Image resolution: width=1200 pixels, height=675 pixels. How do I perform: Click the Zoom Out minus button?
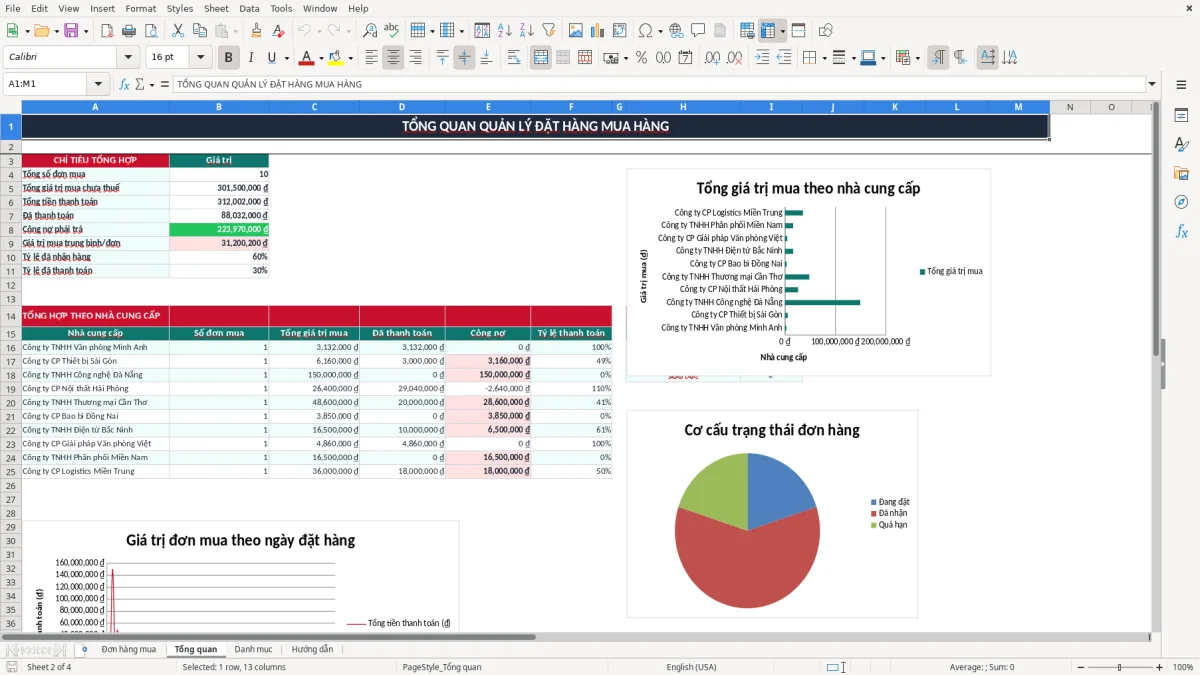click(1080, 667)
